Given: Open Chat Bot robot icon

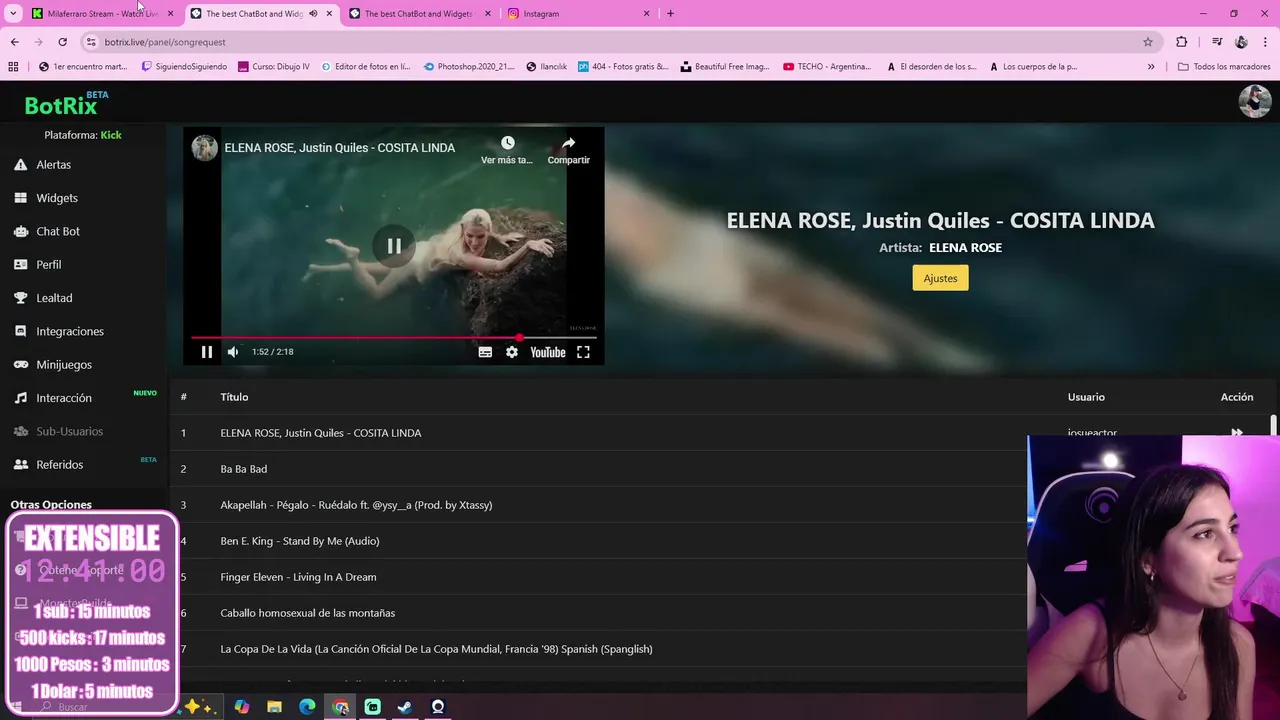Looking at the screenshot, I should click(x=20, y=231).
